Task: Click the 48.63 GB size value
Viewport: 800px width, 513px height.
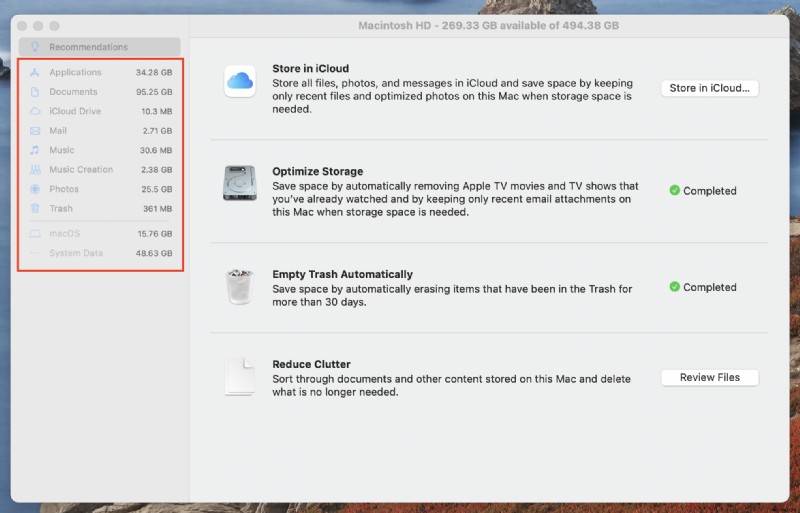Action: coord(154,253)
